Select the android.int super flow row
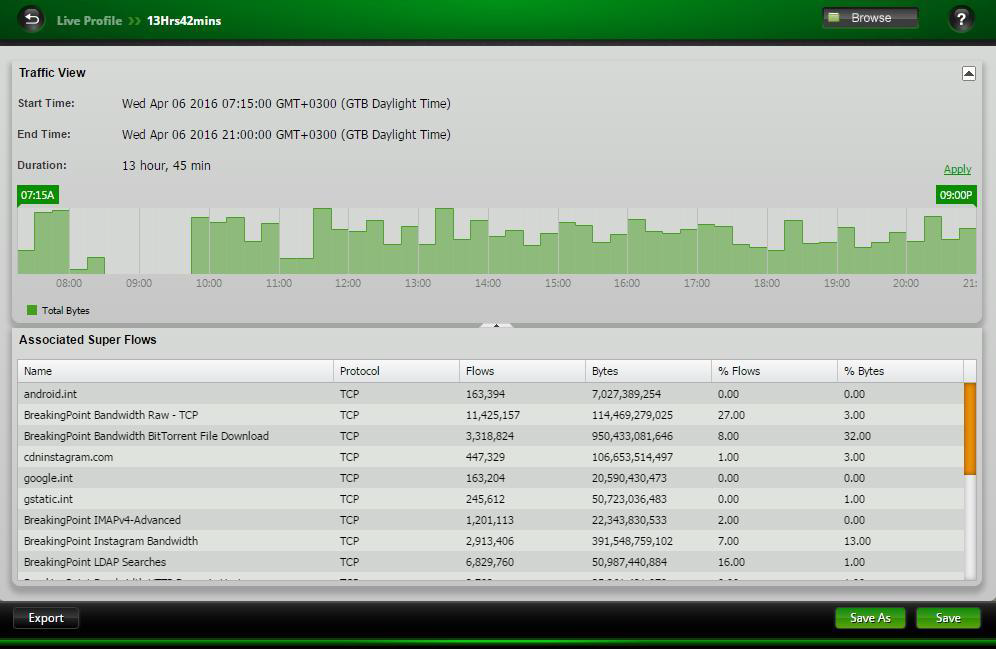Image resolution: width=996 pixels, height=649 pixels. (x=50, y=394)
